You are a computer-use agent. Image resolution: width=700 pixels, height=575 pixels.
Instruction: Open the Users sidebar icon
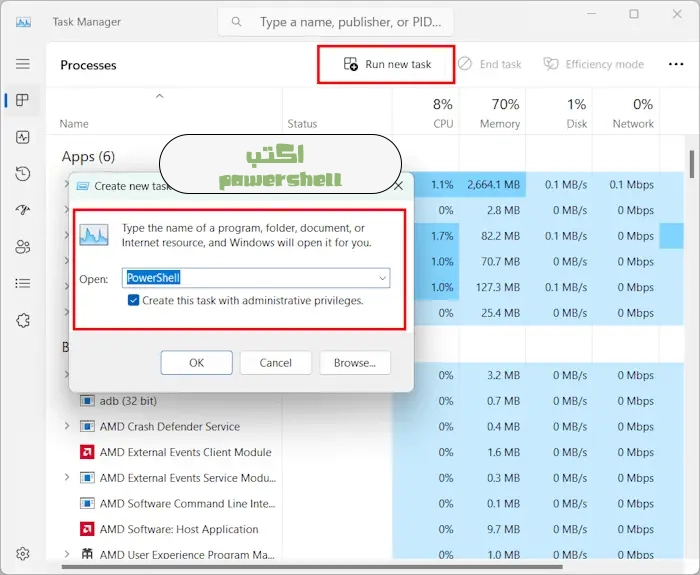pyautogui.click(x=22, y=247)
